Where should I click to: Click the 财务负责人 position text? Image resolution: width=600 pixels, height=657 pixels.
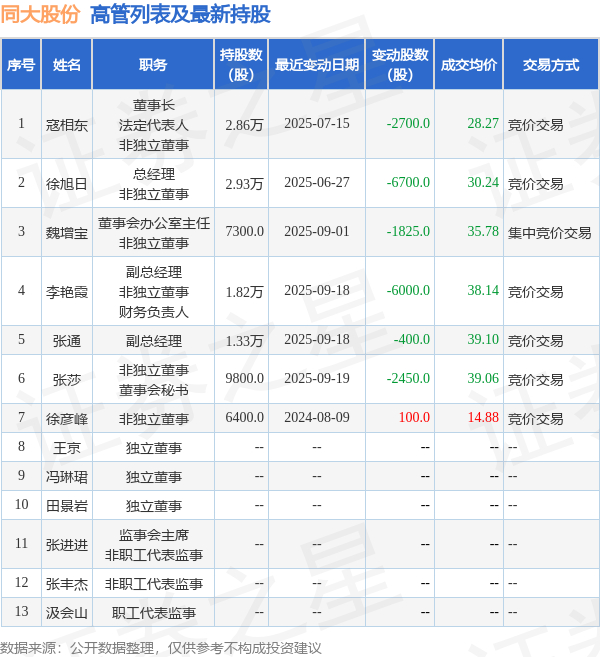click(154, 312)
